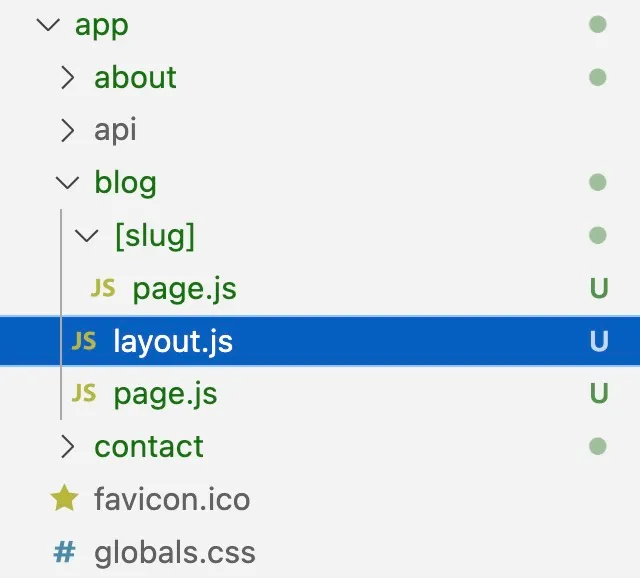Image resolution: width=640 pixels, height=578 pixels.
Task: Expand the api folder chevron
Action: coord(68,130)
